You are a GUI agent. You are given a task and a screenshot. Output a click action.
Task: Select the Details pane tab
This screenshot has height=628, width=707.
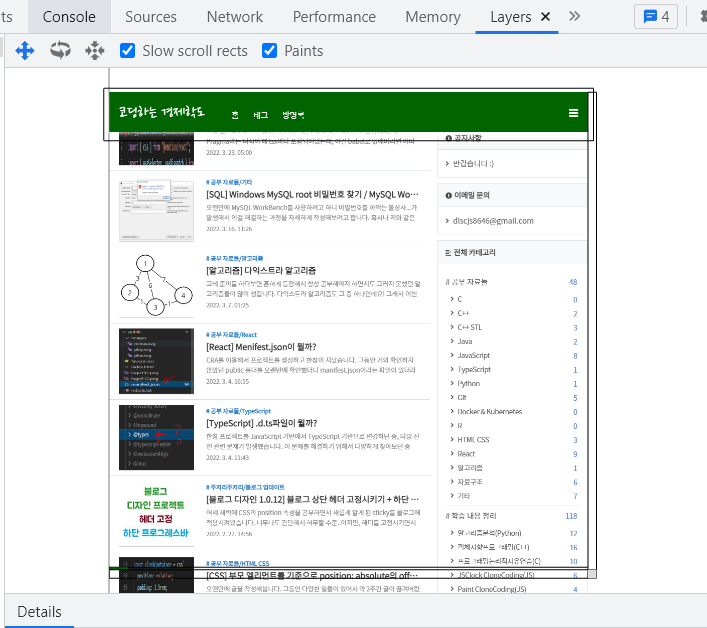coord(39,612)
